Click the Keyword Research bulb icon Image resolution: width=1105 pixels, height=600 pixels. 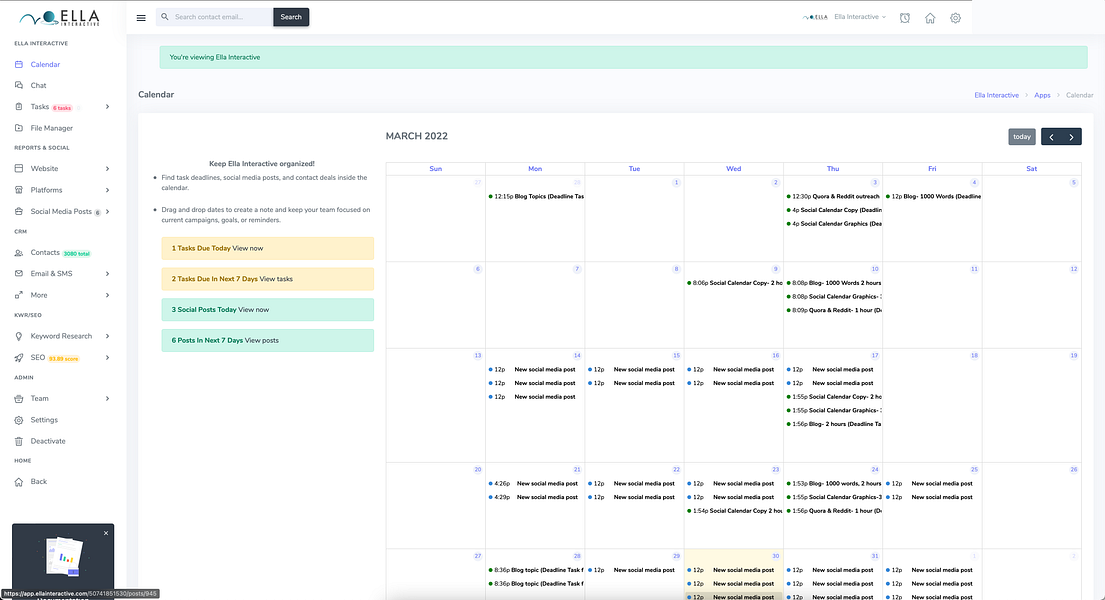[19, 336]
